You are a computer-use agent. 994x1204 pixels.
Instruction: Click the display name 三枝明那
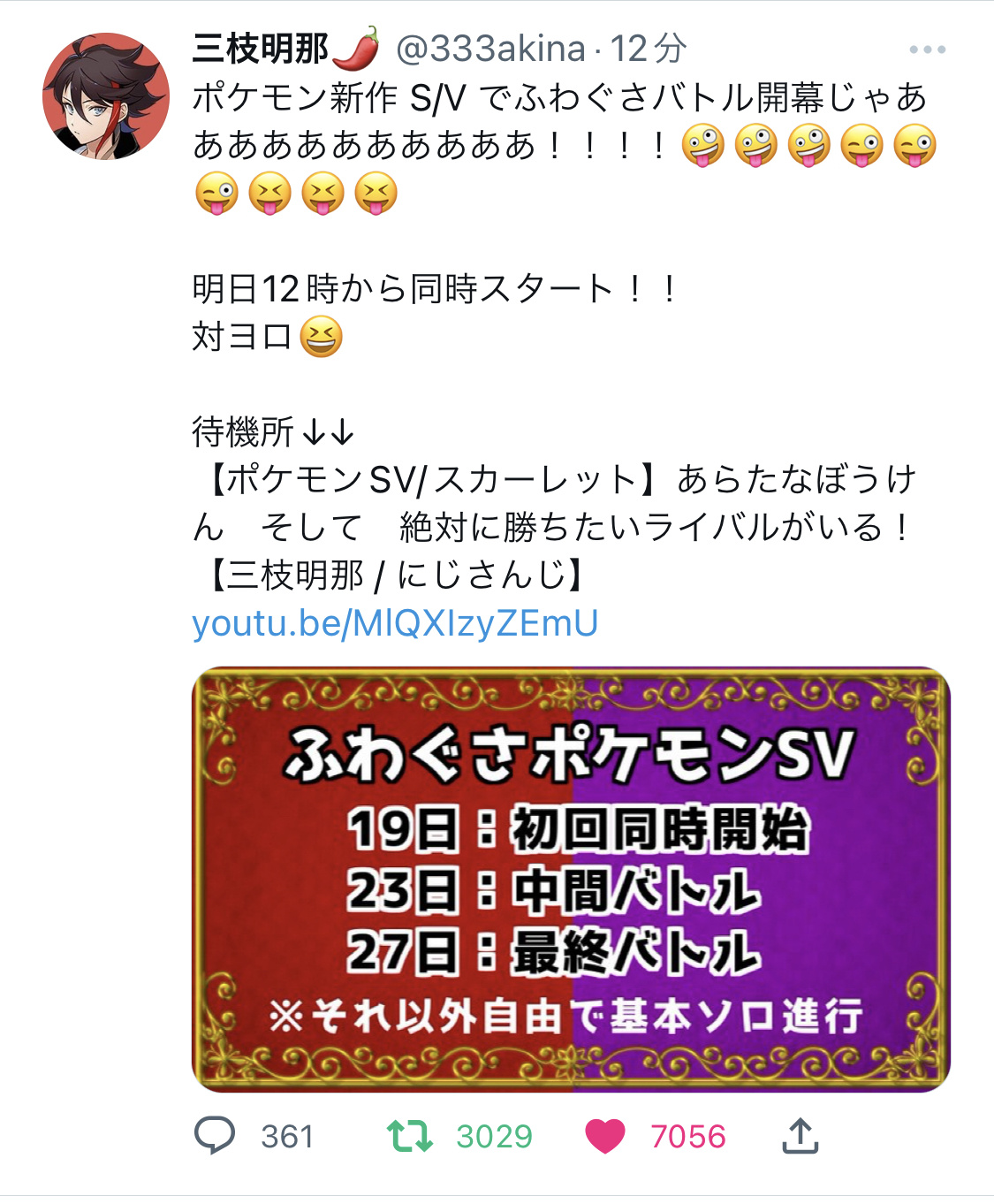(261, 50)
